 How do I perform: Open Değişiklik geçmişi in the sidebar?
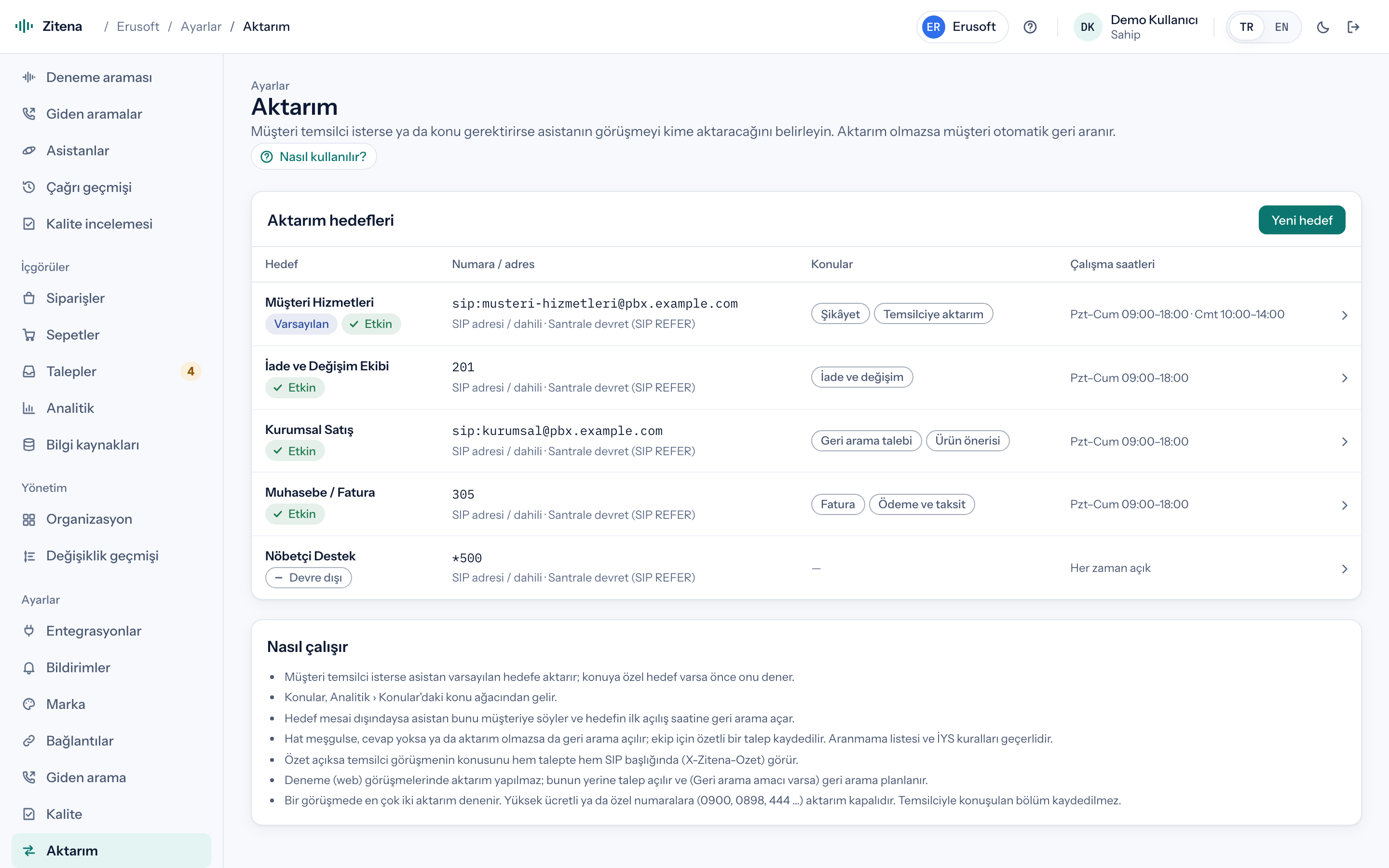click(111, 556)
